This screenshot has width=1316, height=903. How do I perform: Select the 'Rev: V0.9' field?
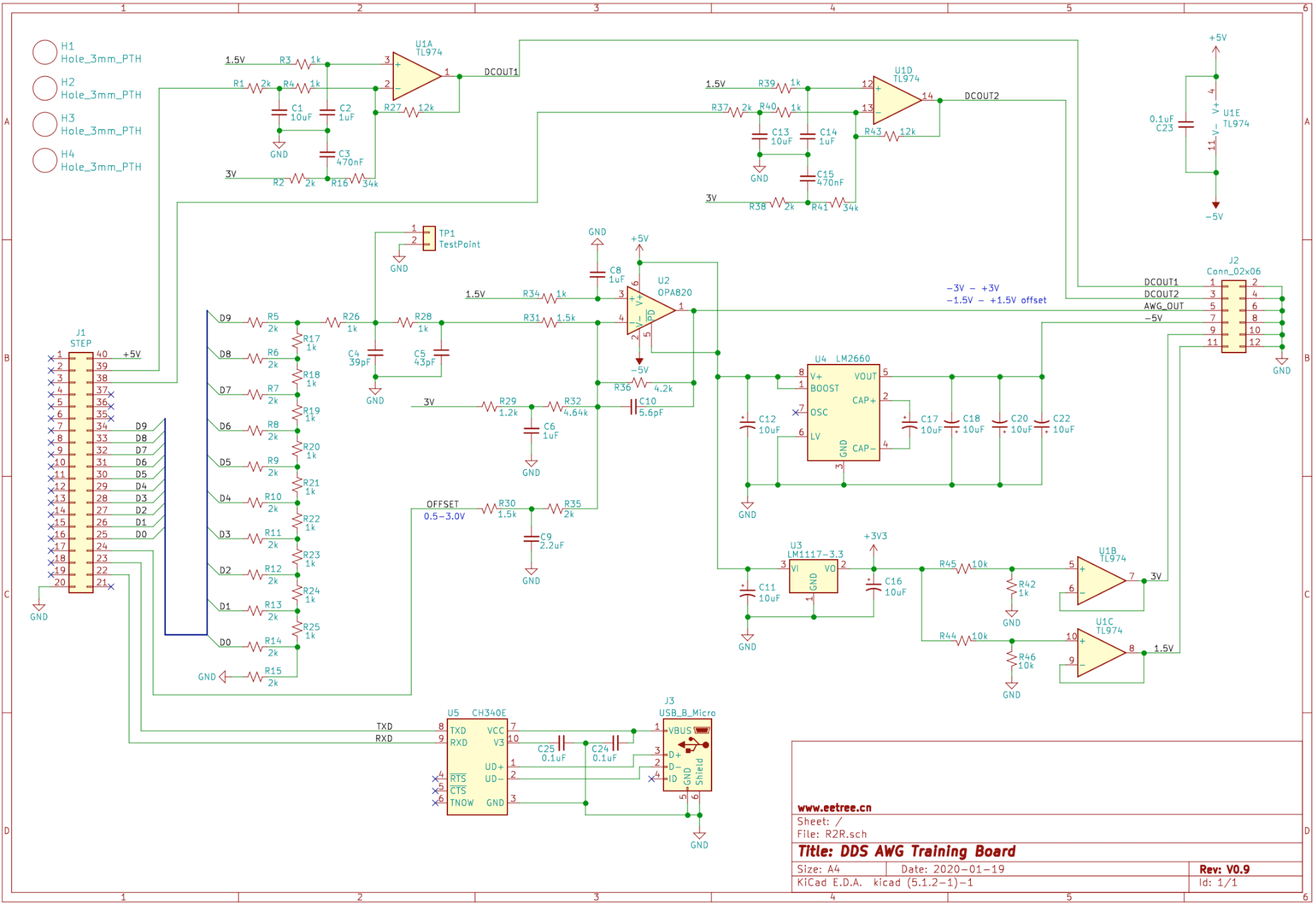(x=1224, y=870)
